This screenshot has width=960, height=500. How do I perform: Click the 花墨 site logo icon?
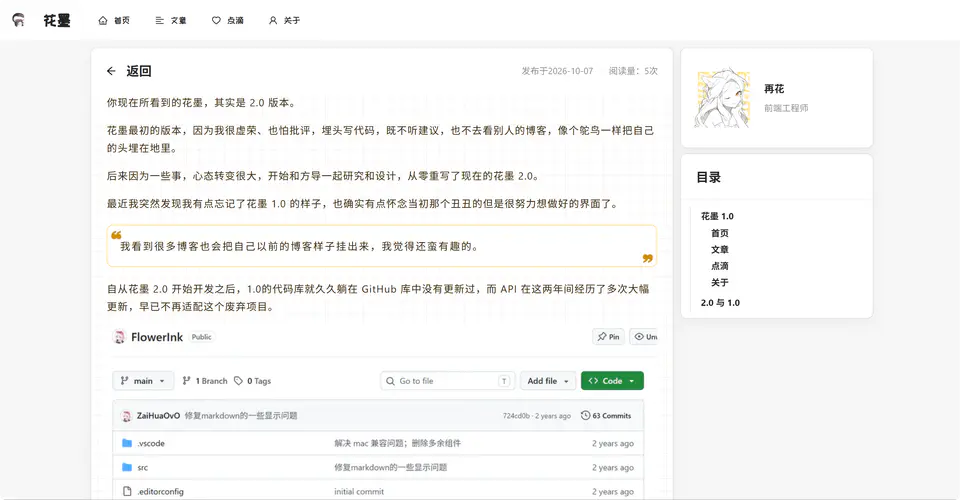[18, 20]
